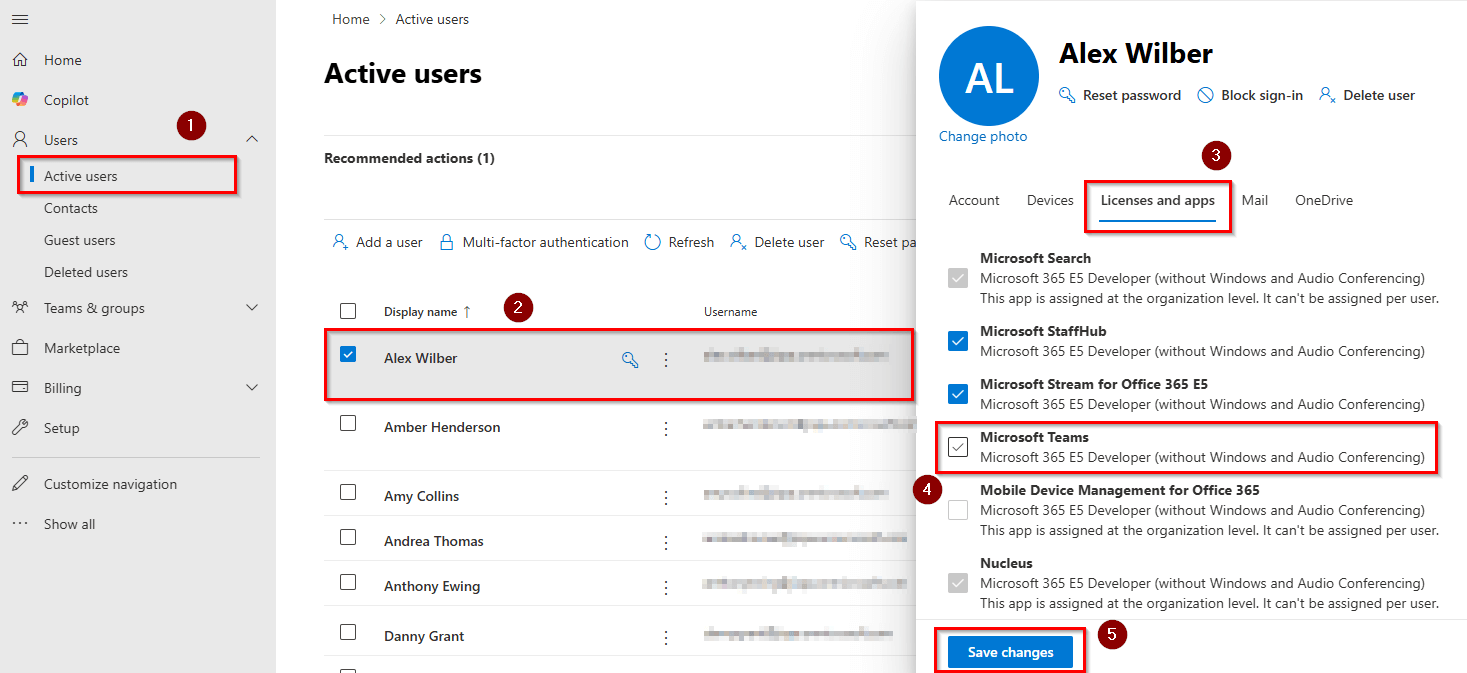
Task: Expand the Billing section
Action: 251,387
